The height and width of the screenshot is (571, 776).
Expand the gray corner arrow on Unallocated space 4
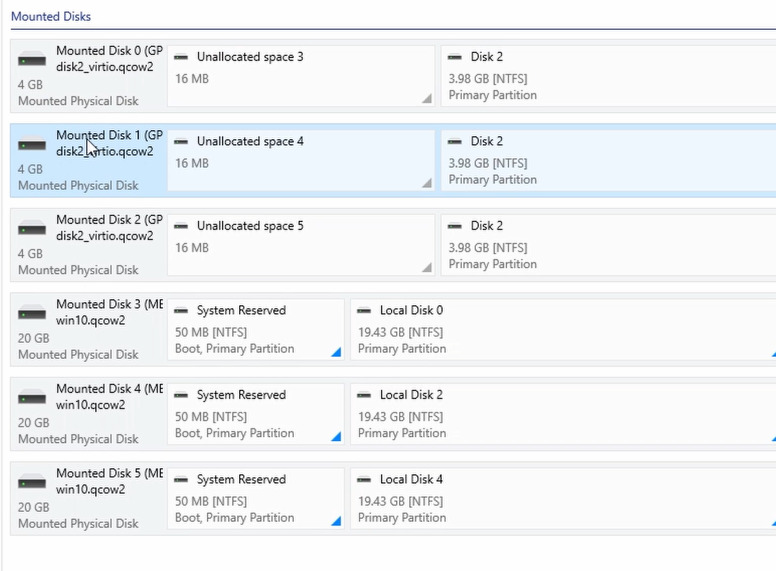click(427, 184)
